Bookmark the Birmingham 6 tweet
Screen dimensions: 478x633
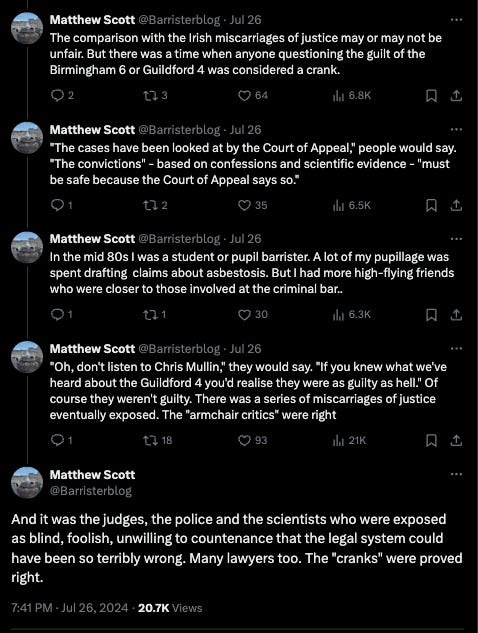pos(431,96)
